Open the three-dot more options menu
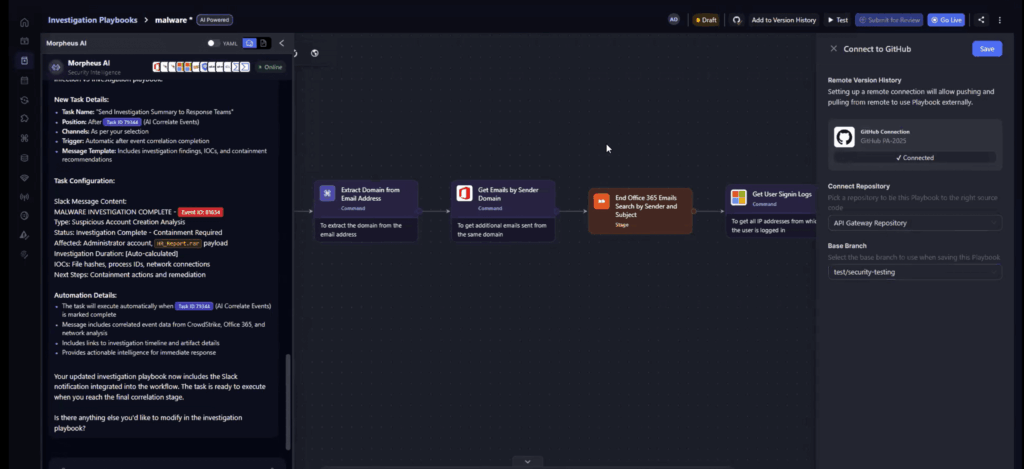The height and width of the screenshot is (469, 1024). 1000,20
